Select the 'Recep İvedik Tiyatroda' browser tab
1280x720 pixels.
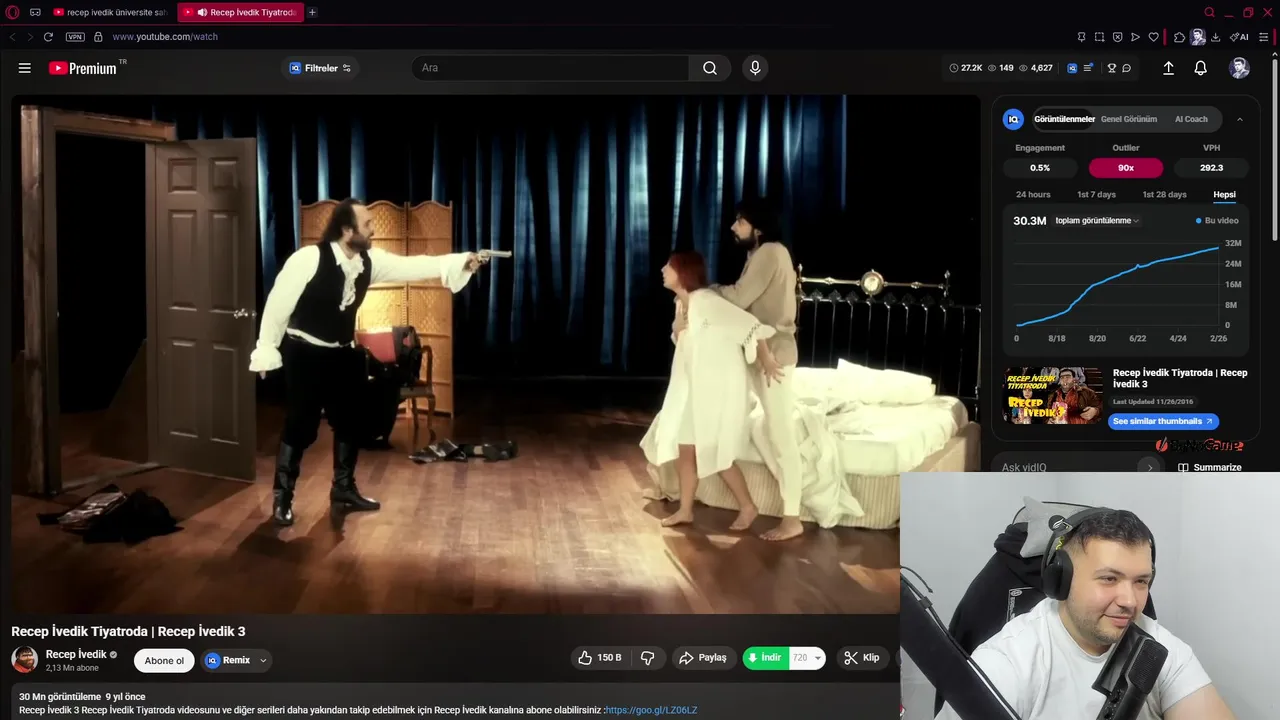240,12
